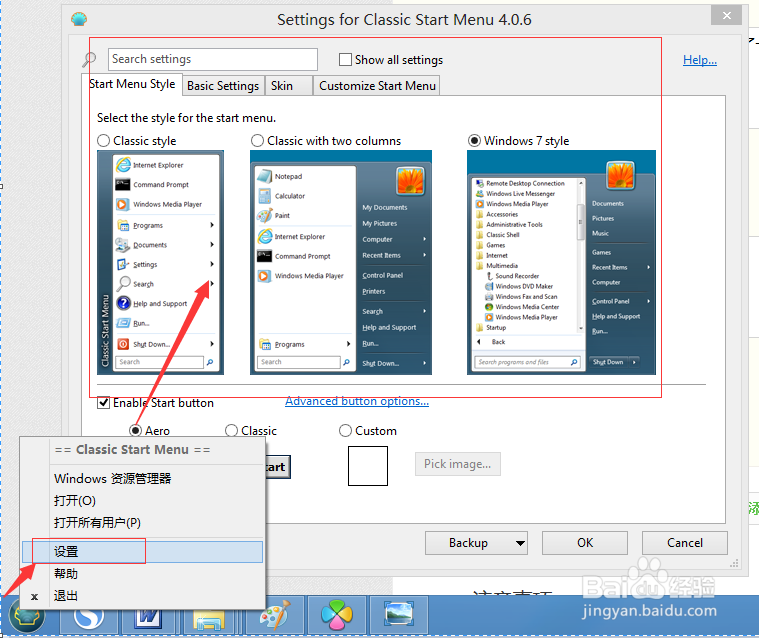The width and height of the screenshot is (759, 638).
Task: Switch to the Start Menu Style tab
Action: (132, 84)
